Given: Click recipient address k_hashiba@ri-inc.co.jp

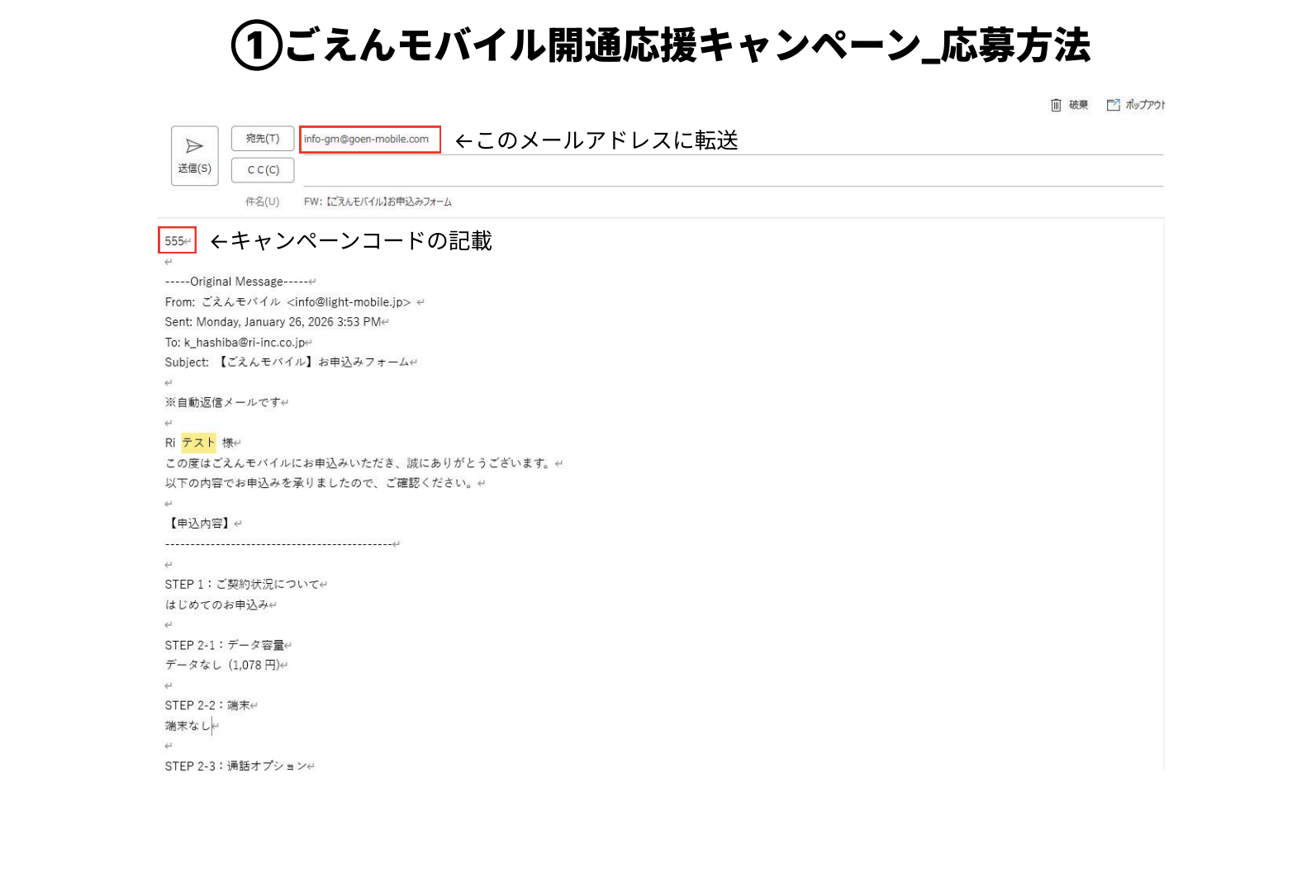Looking at the screenshot, I should pyautogui.click(x=244, y=343).
